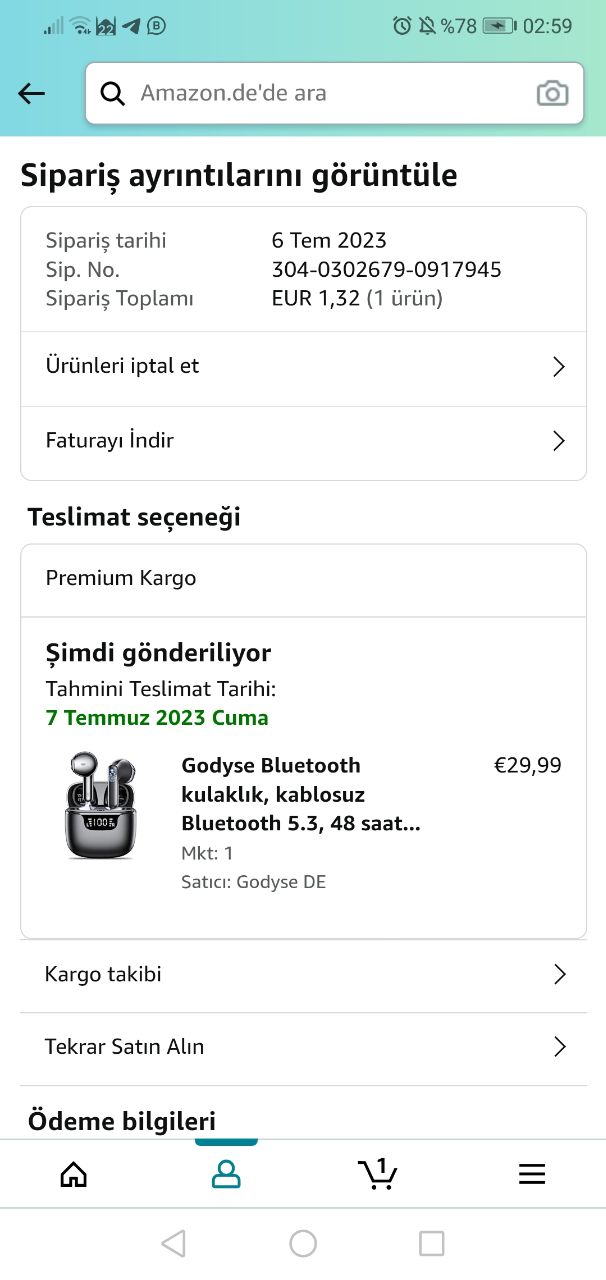Open the account profile tab icon
Image resolution: width=606 pixels, height=1280 pixels.
tap(226, 1174)
